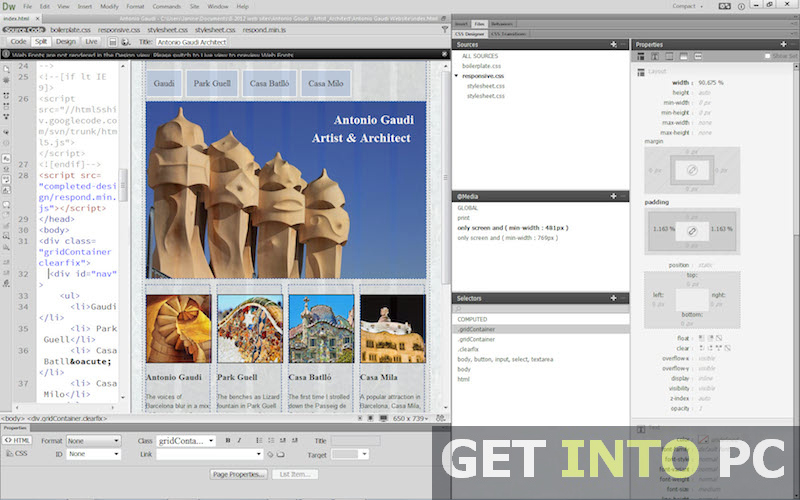This screenshot has height=500, width=800.
Task: Show Layout category in CSS Properties
Action: pyautogui.click(x=640, y=56)
